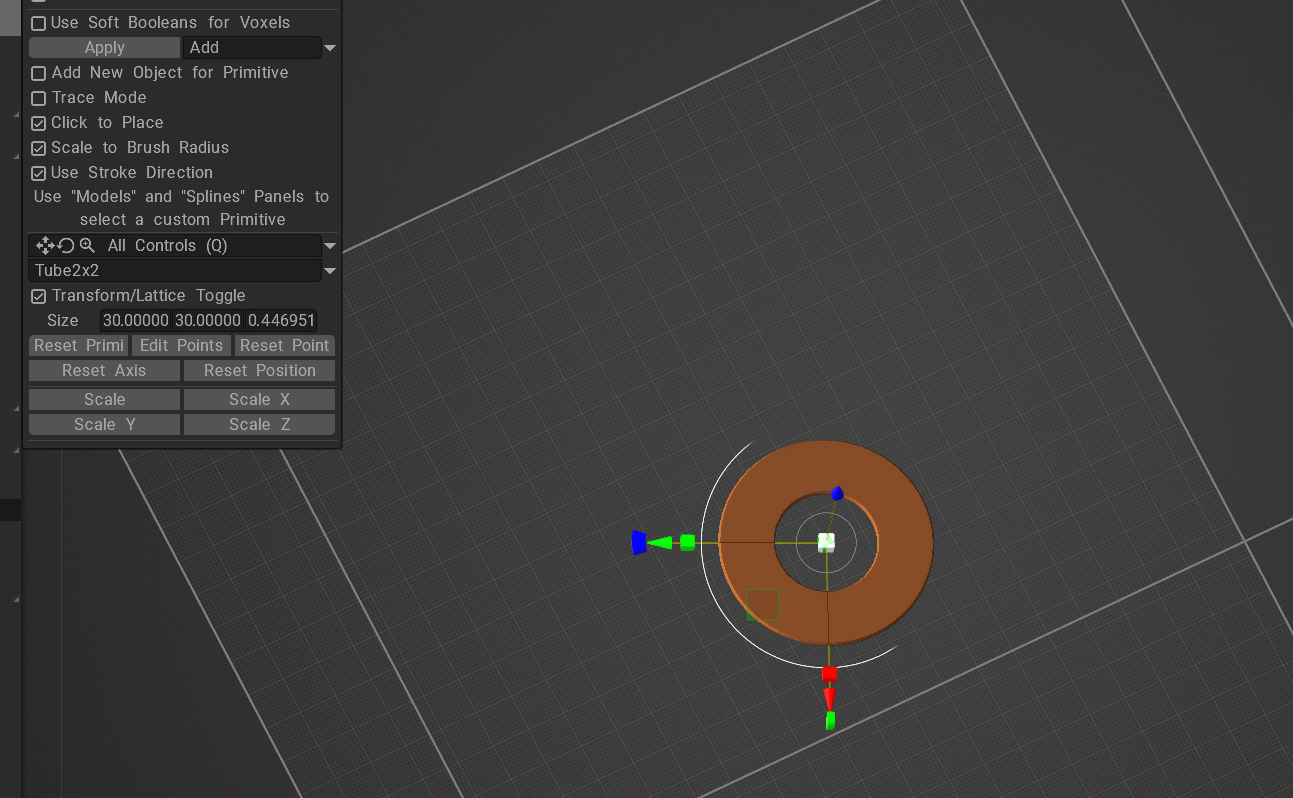
Task: Click the Reset Axis button
Action: (104, 370)
